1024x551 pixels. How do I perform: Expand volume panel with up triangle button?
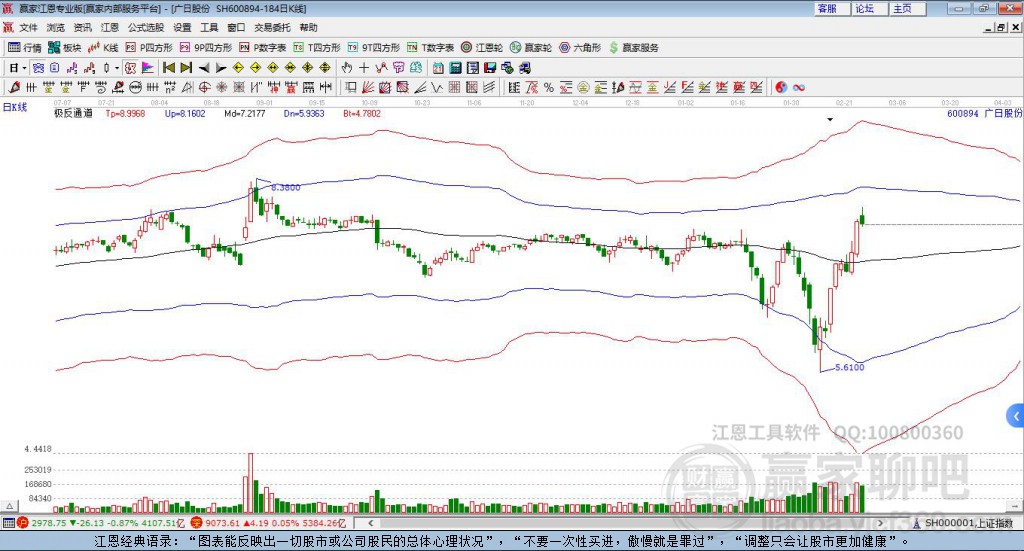click(x=9, y=506)
